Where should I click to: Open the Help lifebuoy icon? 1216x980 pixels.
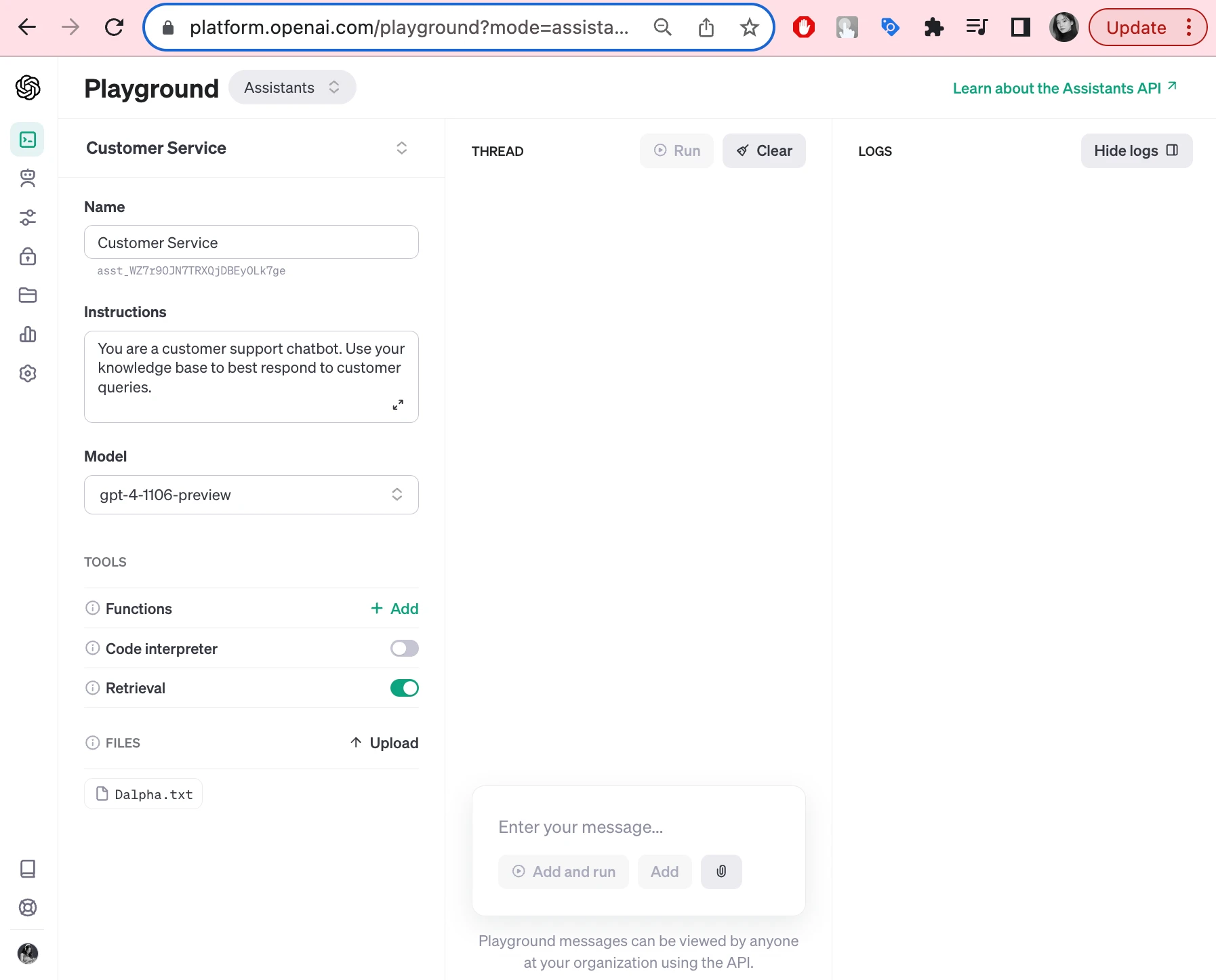[28, 907]
